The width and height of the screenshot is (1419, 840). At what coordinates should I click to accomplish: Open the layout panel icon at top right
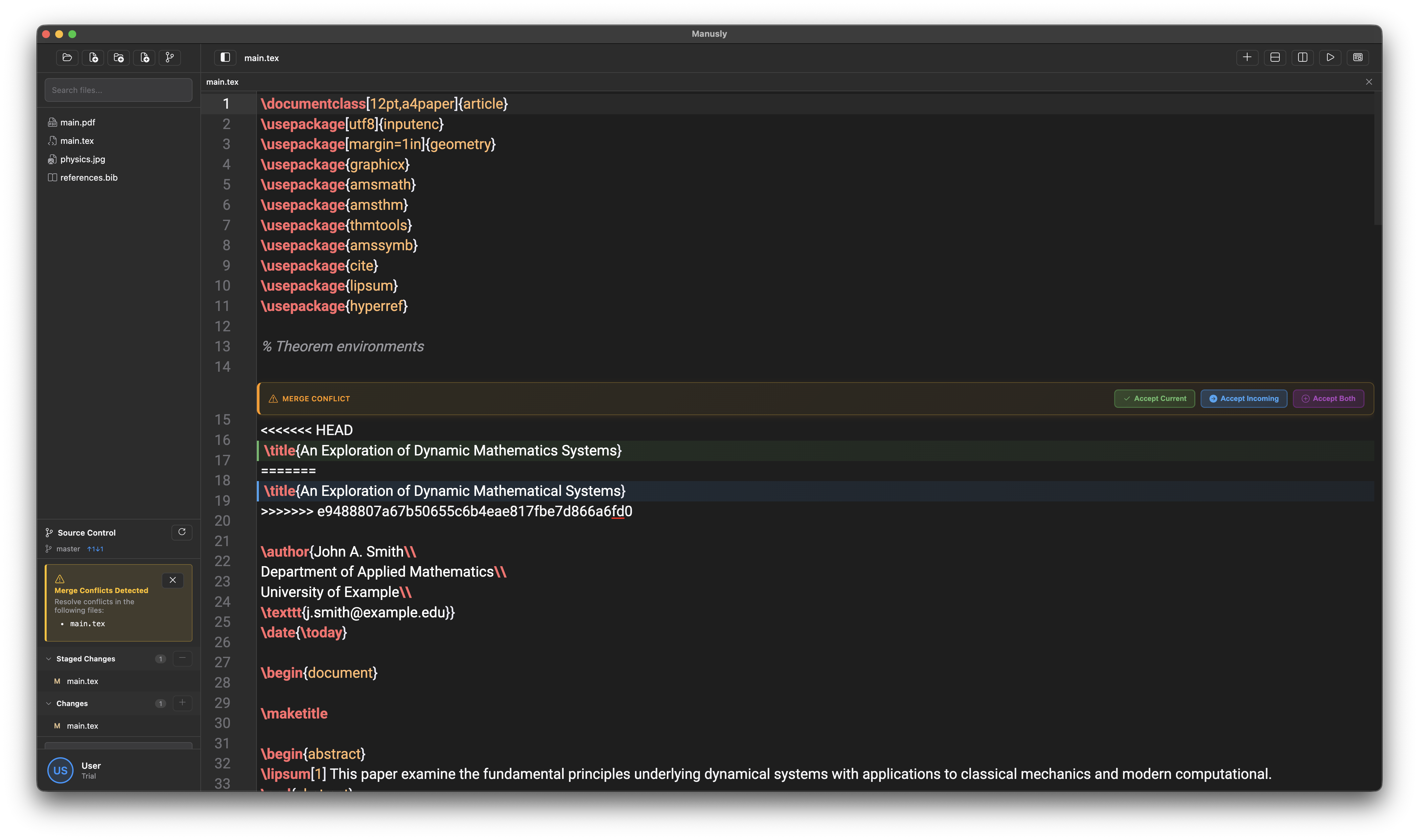coord(1359,57)
